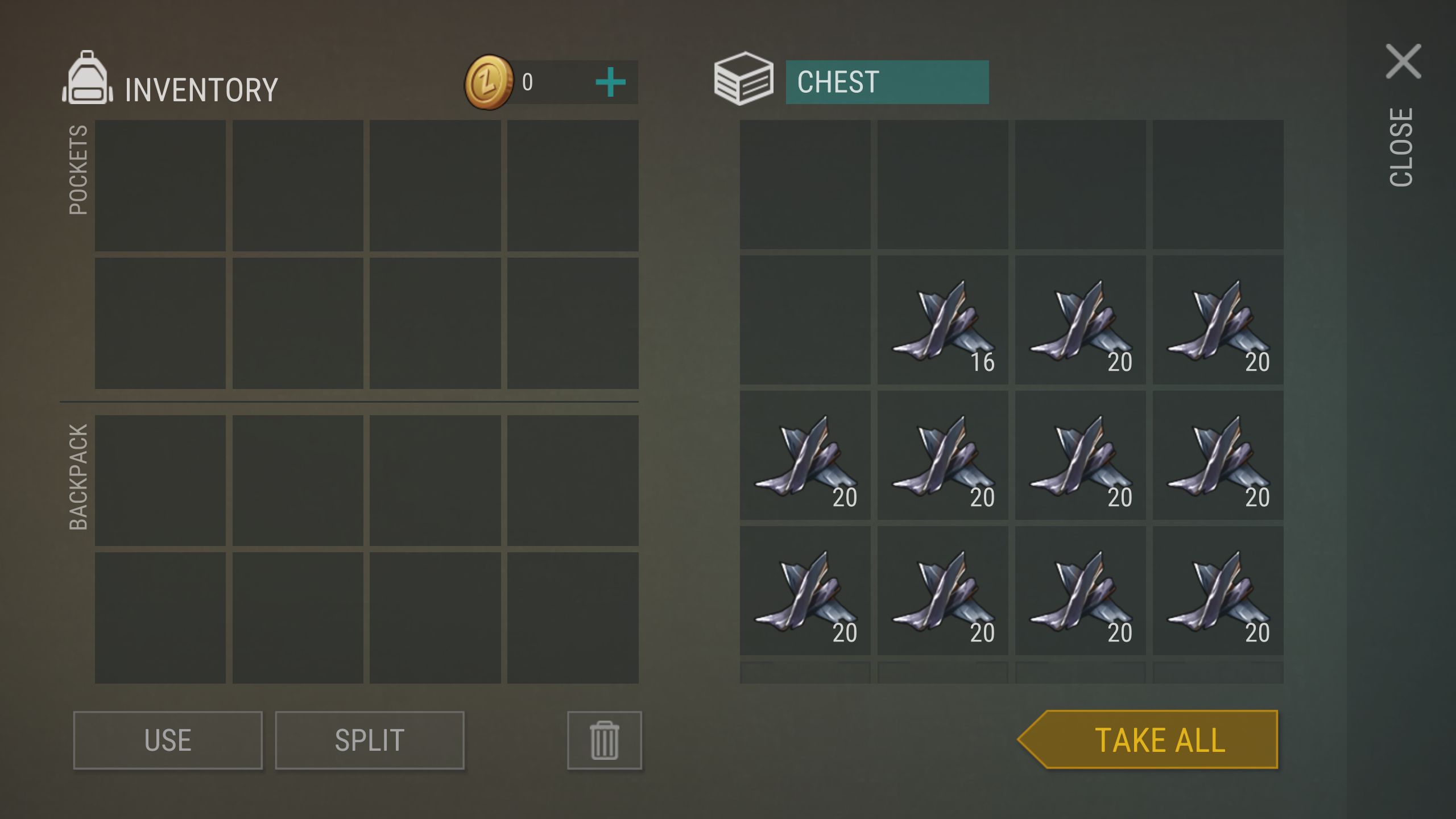This screenshot has width=1456, height=819.
Task: Click the chest crate icon
Action: coord(743,78)
